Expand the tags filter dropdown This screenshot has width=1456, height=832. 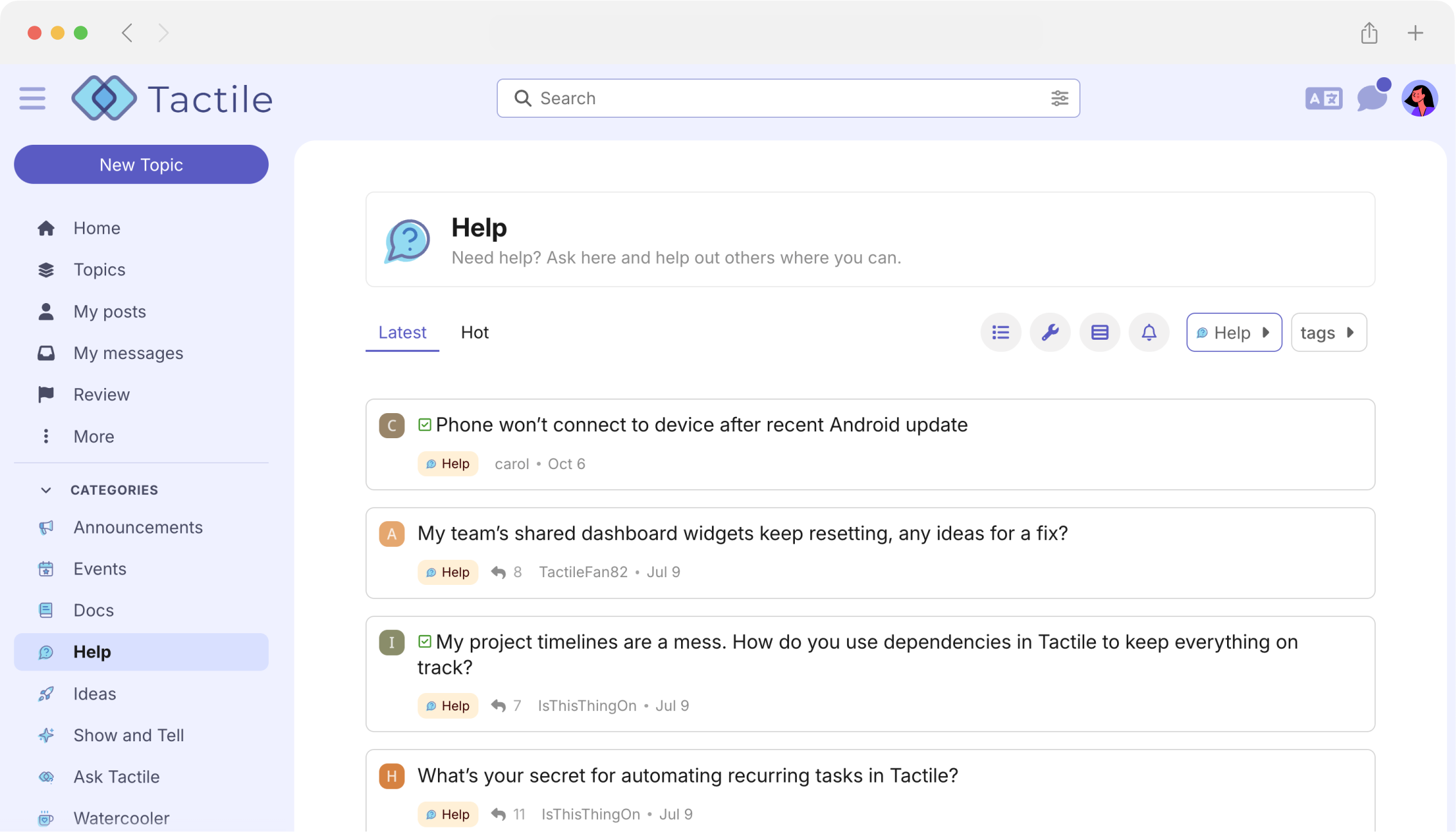(x=1328, y=333)
